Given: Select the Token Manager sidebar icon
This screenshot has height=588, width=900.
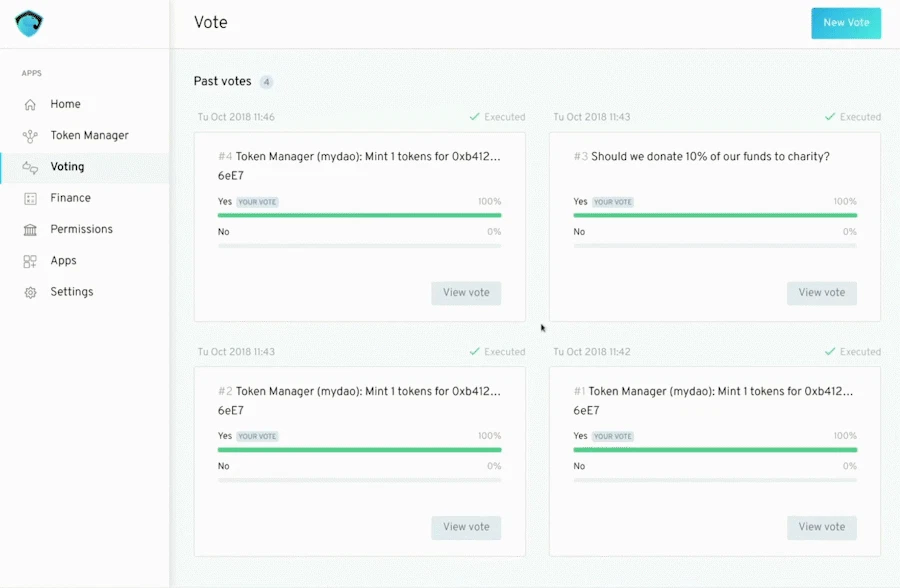Looking at the screenshot, I should pos(30,136).
